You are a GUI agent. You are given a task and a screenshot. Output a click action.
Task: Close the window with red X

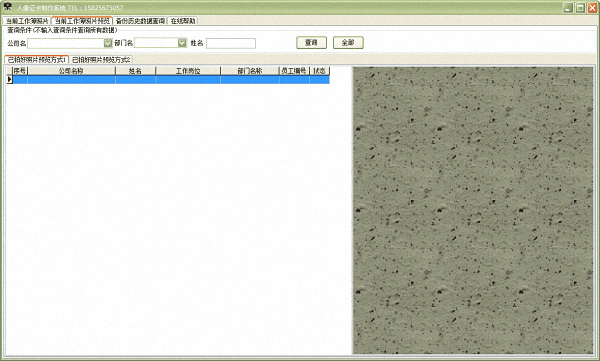tap(592, 8)
